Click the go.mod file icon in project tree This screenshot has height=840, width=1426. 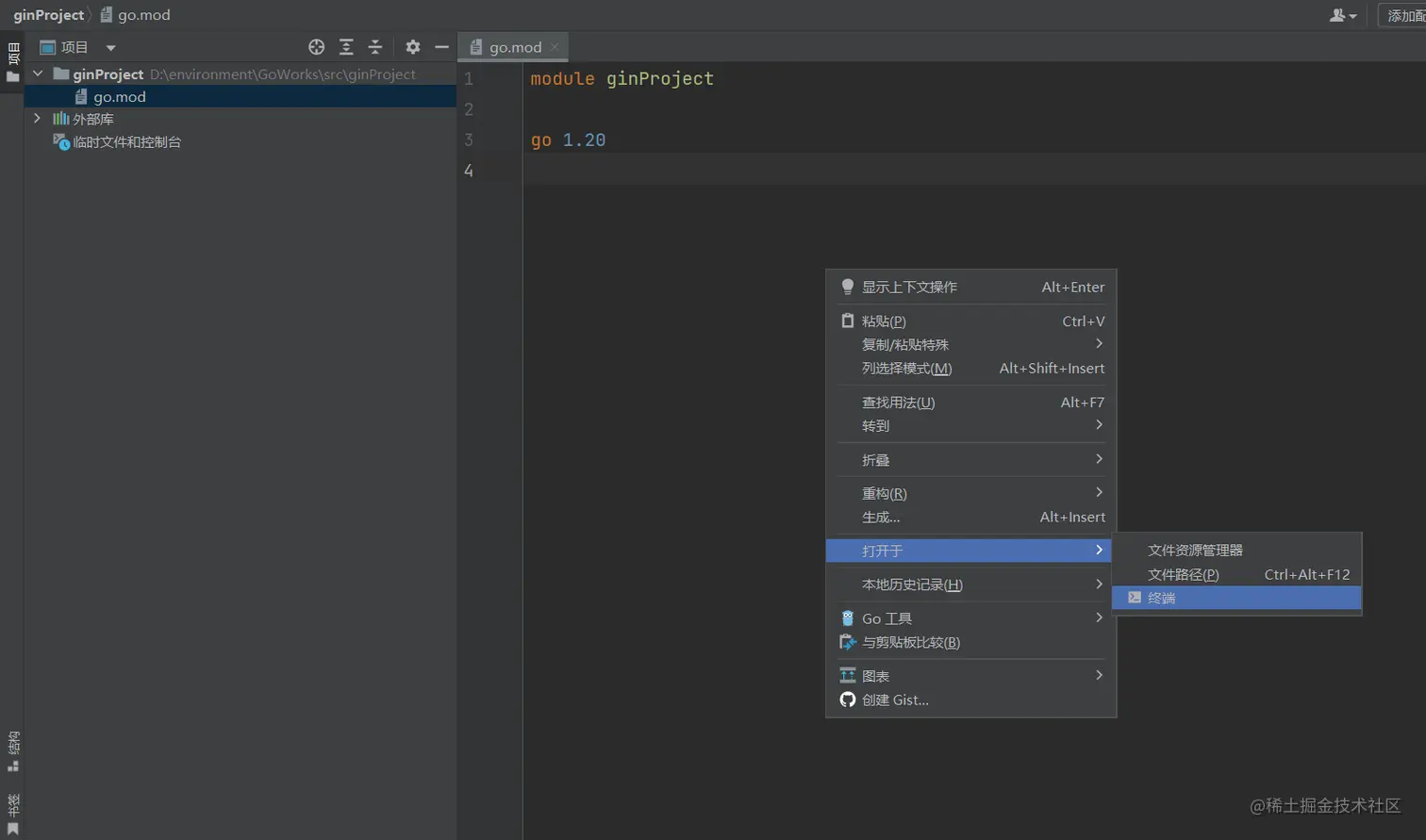[x=81, y=97]
